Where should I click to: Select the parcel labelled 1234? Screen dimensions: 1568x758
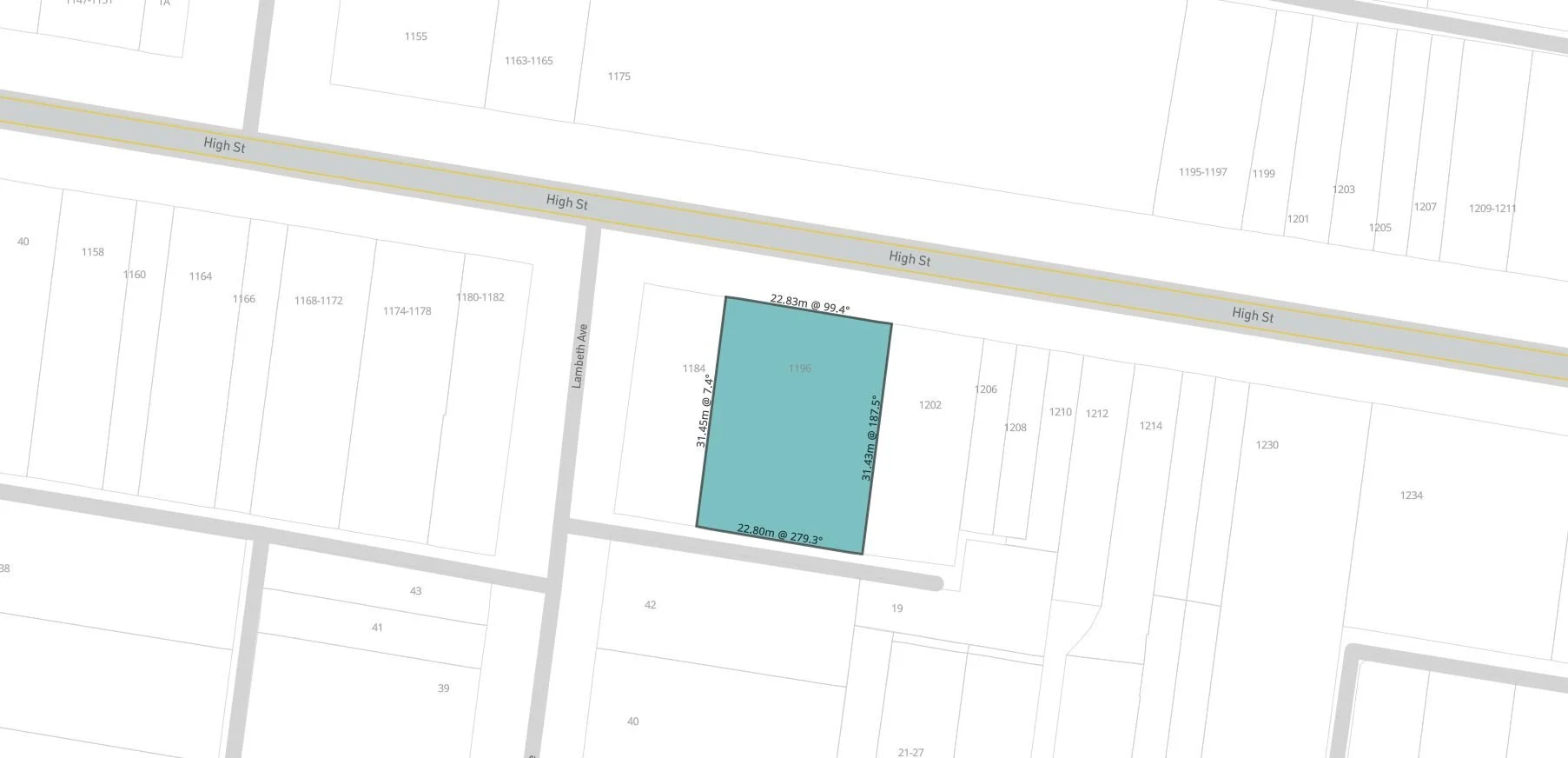1412,495
